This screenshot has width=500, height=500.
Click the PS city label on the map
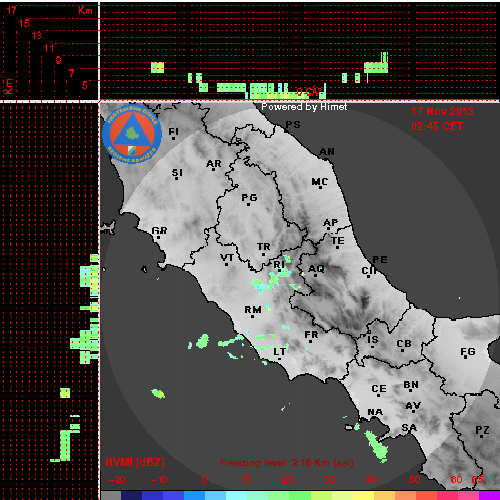293,124
